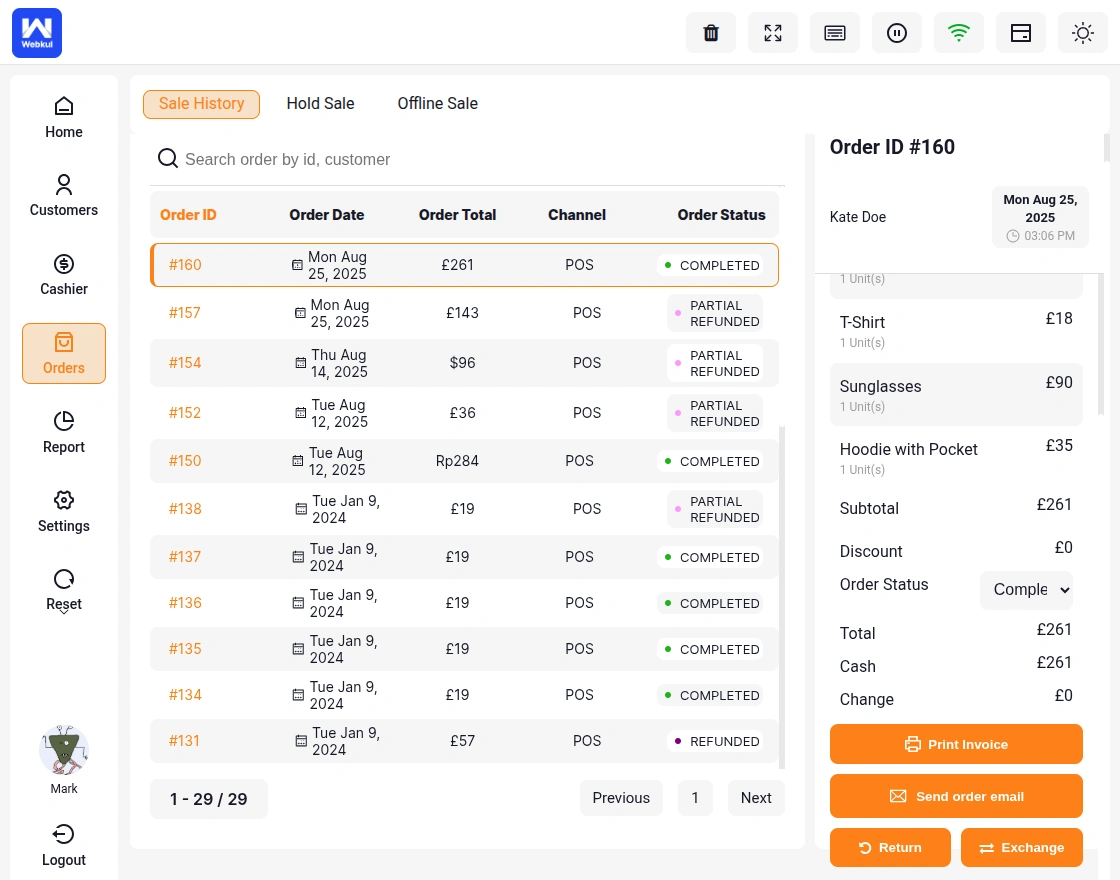The image size is (1120, 880).
Task: Switch to the Hold Sale tab
Action: coord(320,104)
